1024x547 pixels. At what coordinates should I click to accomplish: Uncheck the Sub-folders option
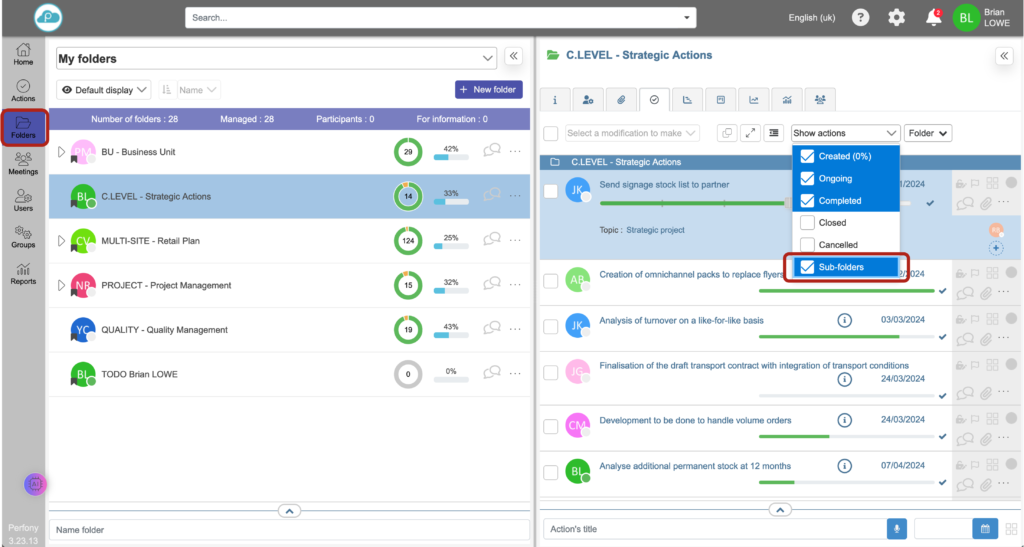[x=808, y=267]
